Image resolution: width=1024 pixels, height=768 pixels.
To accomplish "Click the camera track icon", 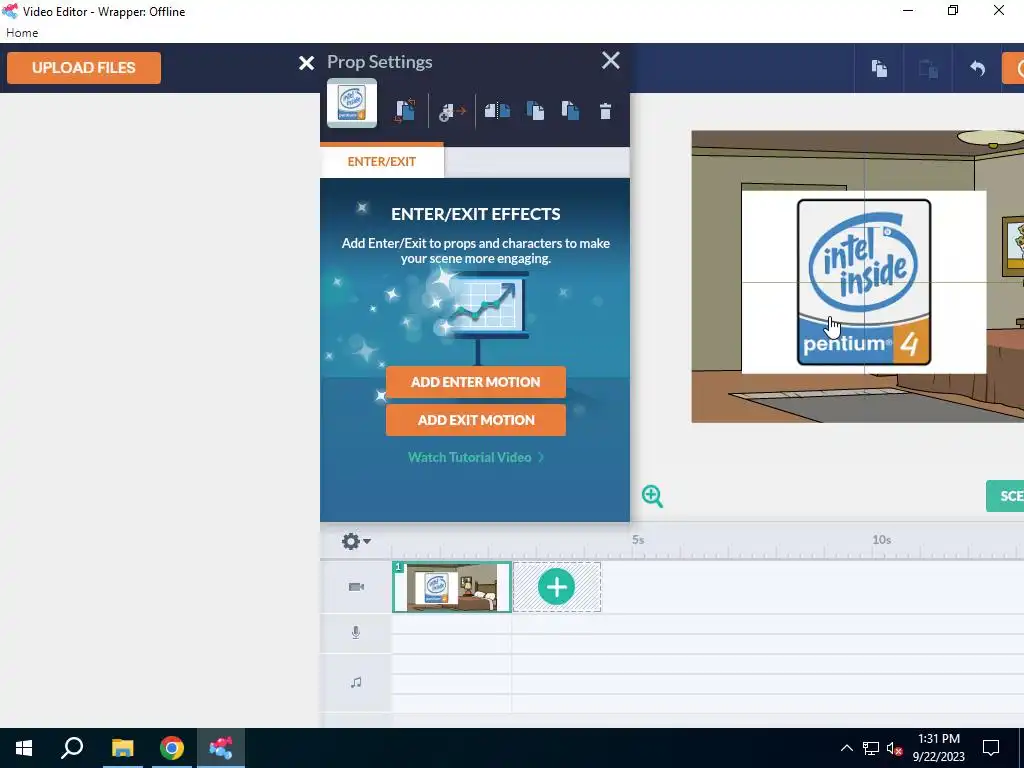I will 356,587.
